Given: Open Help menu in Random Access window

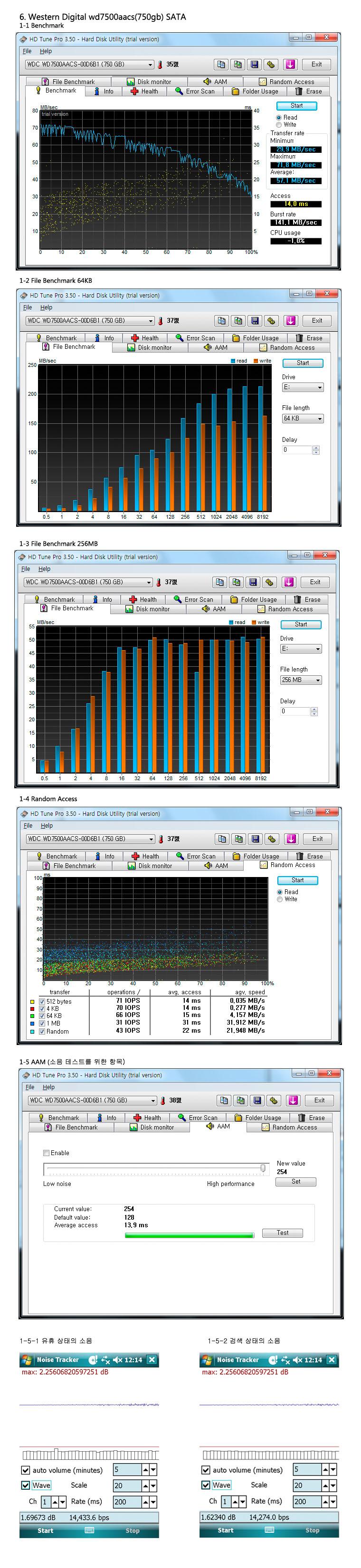Looking at the screenshot, I should tap(47, 826).
